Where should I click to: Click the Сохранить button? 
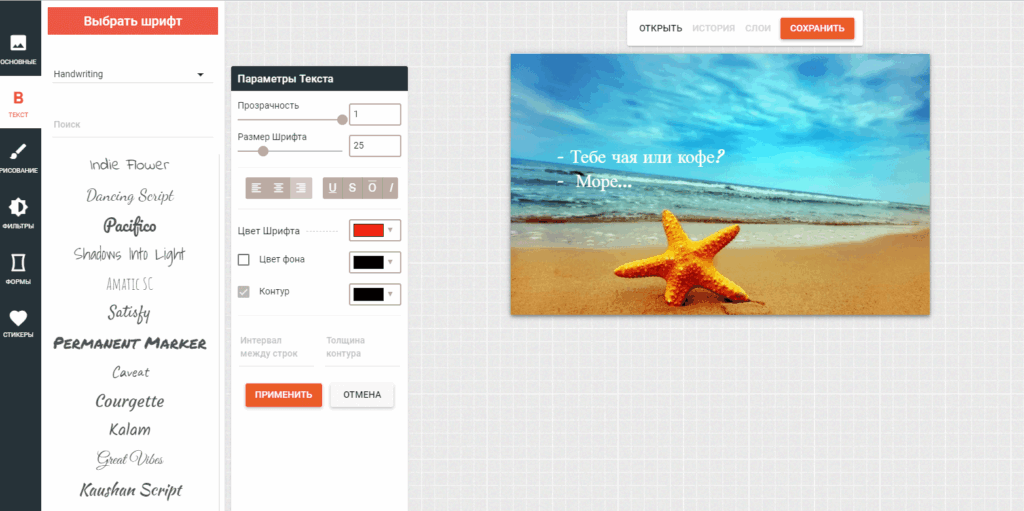817,28
